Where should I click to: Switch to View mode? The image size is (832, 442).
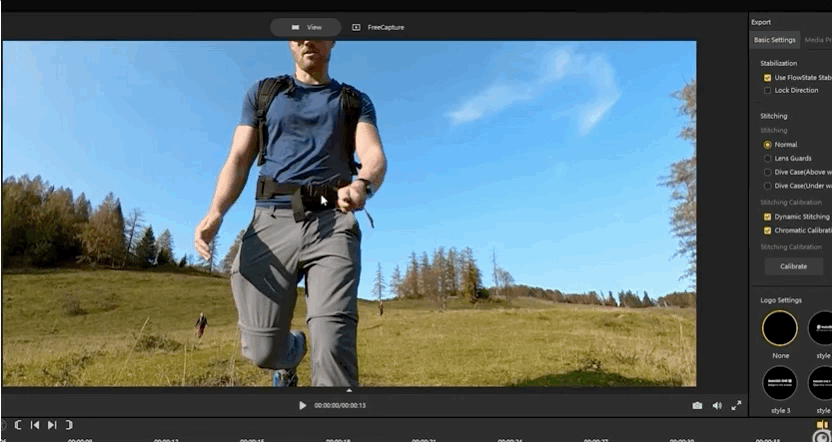[306, 27]
